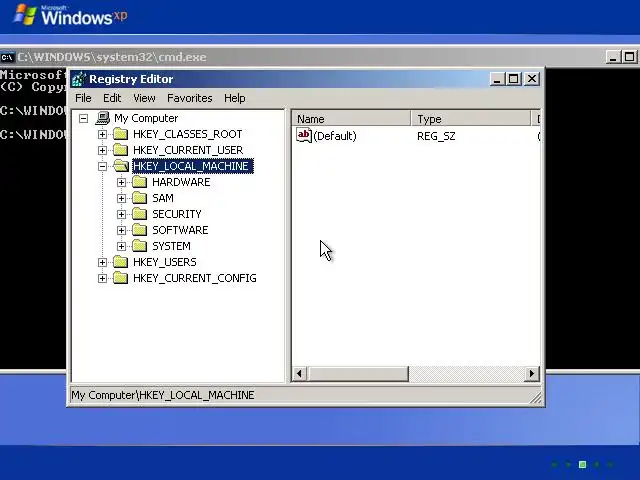Minimize the cmd.exe window
Screen dimensions: 640x480
point(613,57)
